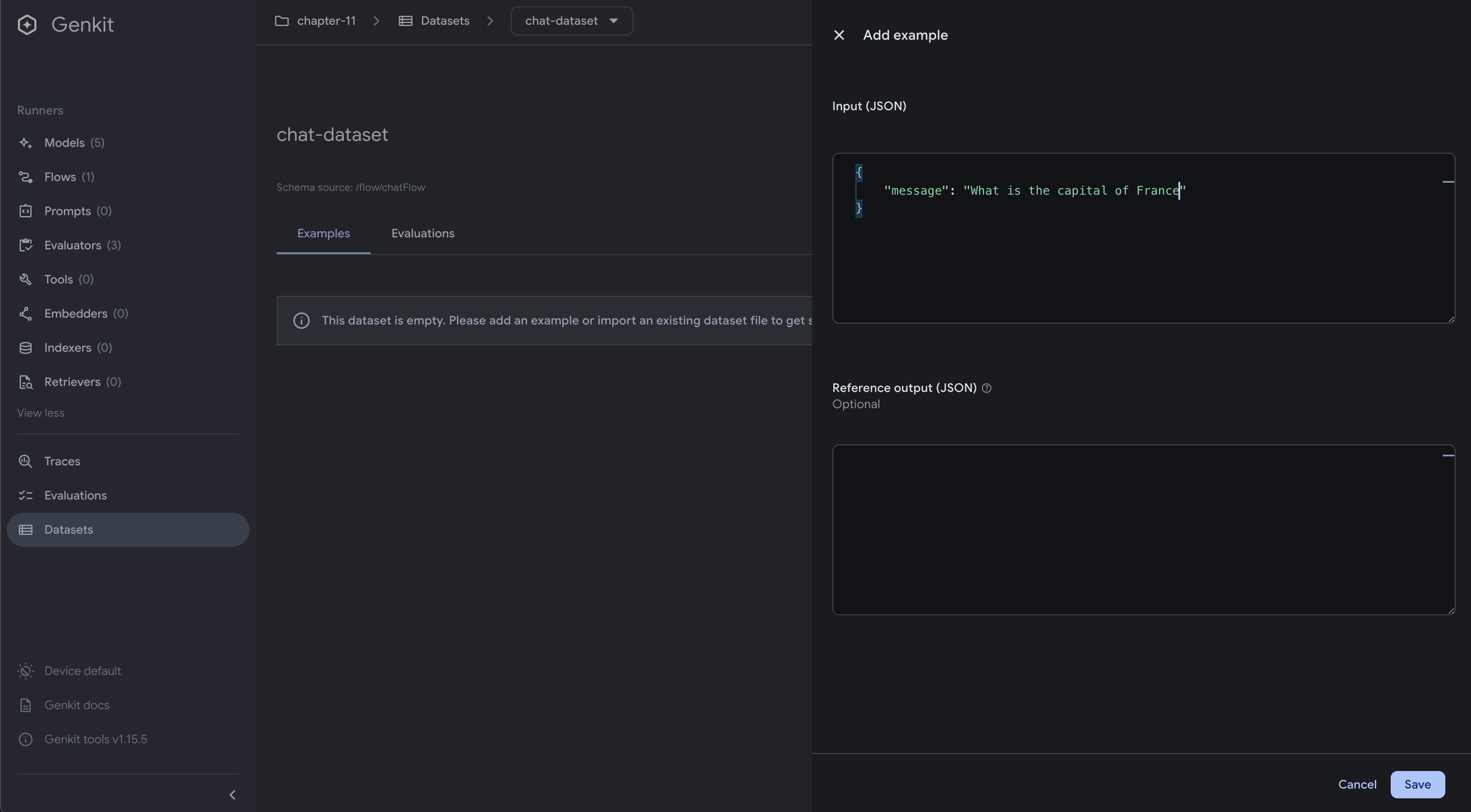
Task: Click the help icon beside Reference output
Action: (986, 388)
